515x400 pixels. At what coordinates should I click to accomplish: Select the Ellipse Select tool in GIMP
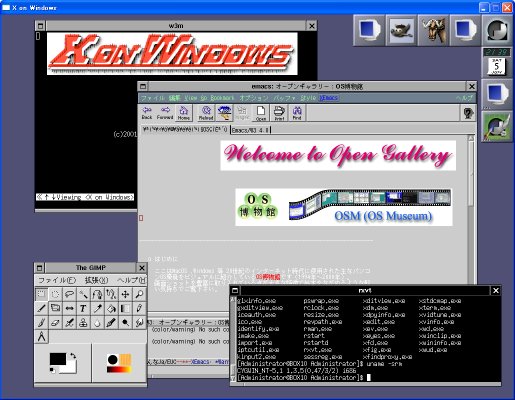pyautogui.click(x=55, y=294)
